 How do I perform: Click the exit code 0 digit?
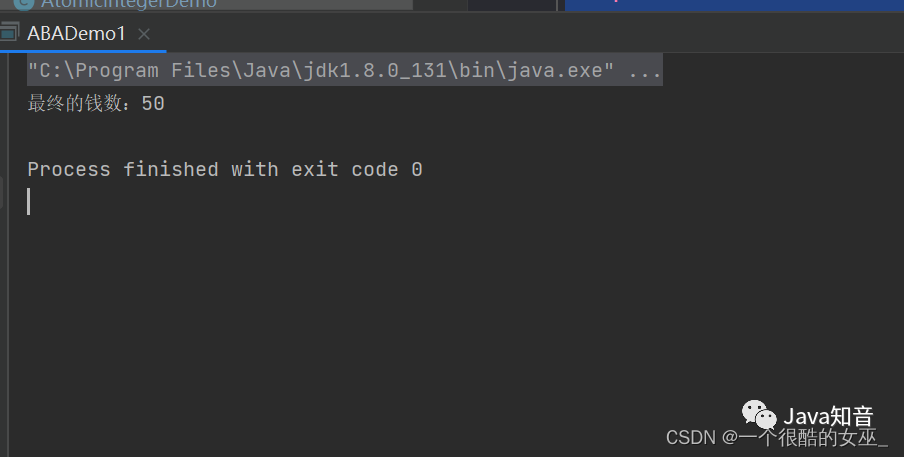[x=417, y=169]
